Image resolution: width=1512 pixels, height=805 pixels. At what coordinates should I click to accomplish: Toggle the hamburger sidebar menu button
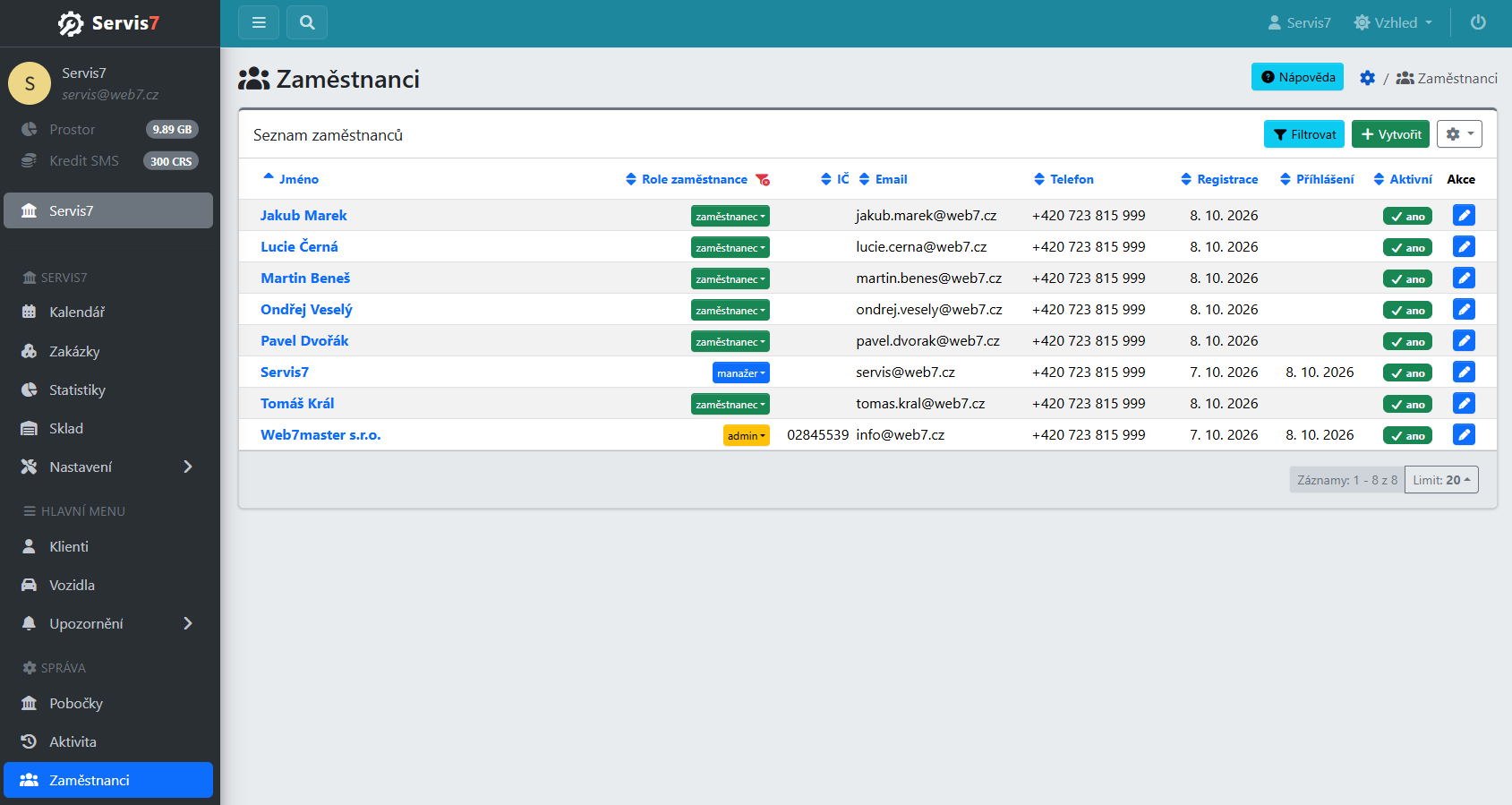click(x=259, y=22)
